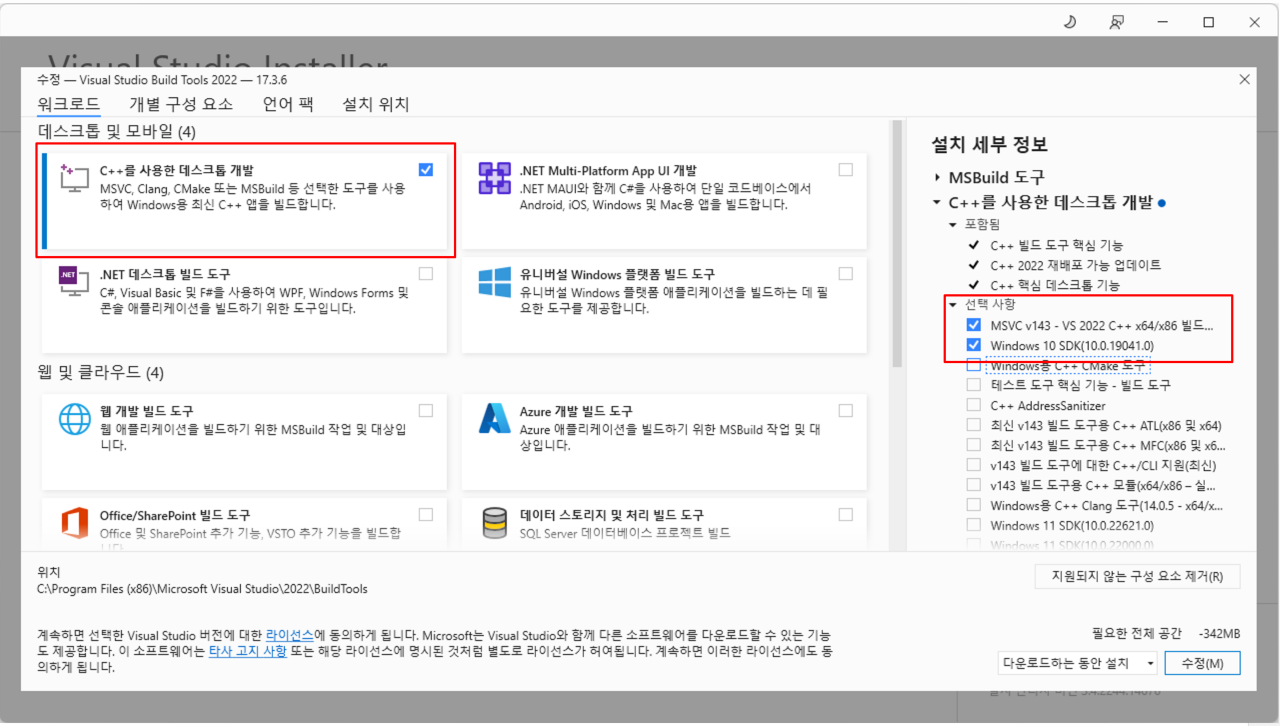The image size is (1280, 726).
Task: Click the Azure 개발 빌드 도구 icon
Action: (x=495, y=418)
